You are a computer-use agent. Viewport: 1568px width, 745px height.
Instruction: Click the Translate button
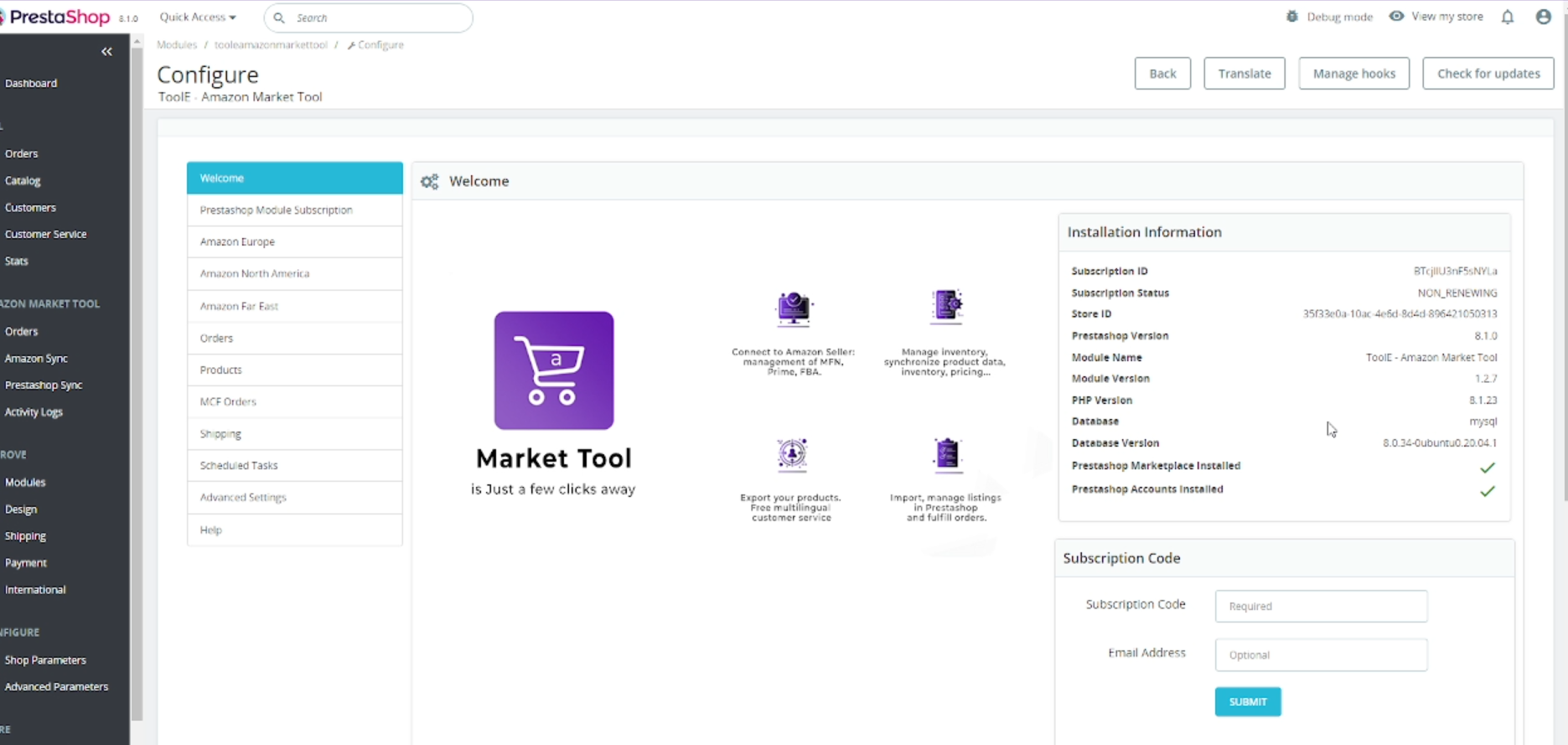click(1245, 74)
